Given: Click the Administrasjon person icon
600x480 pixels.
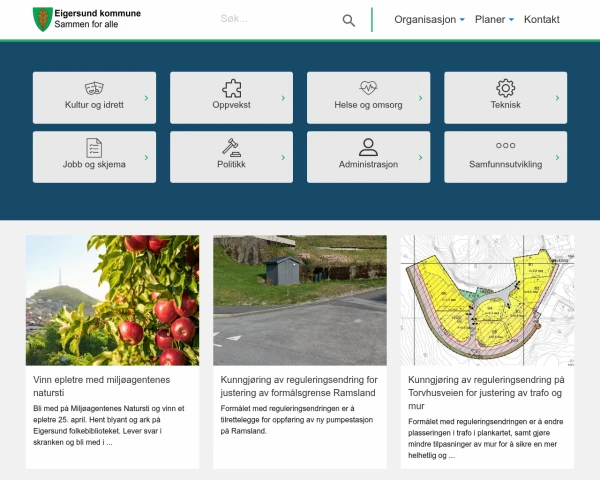Looking at the screenshot, I should tap(368, 147).
